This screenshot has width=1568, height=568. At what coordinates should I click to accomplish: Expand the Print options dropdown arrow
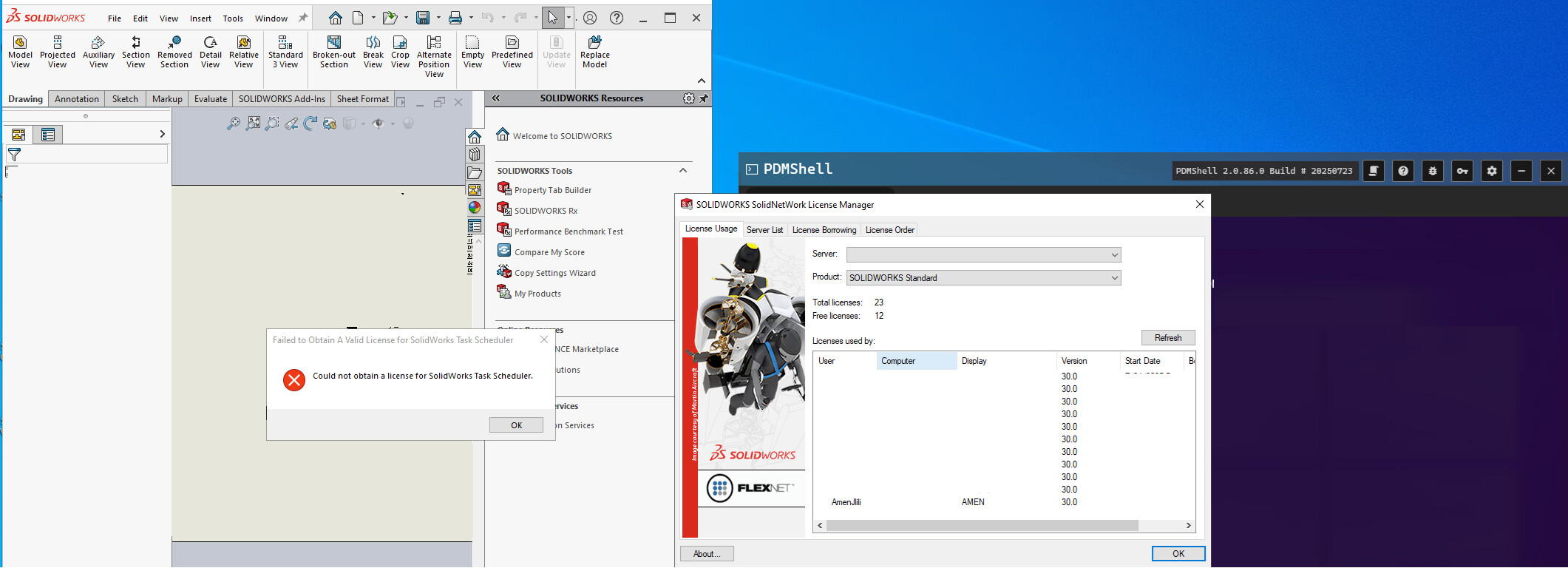(471, 18)
